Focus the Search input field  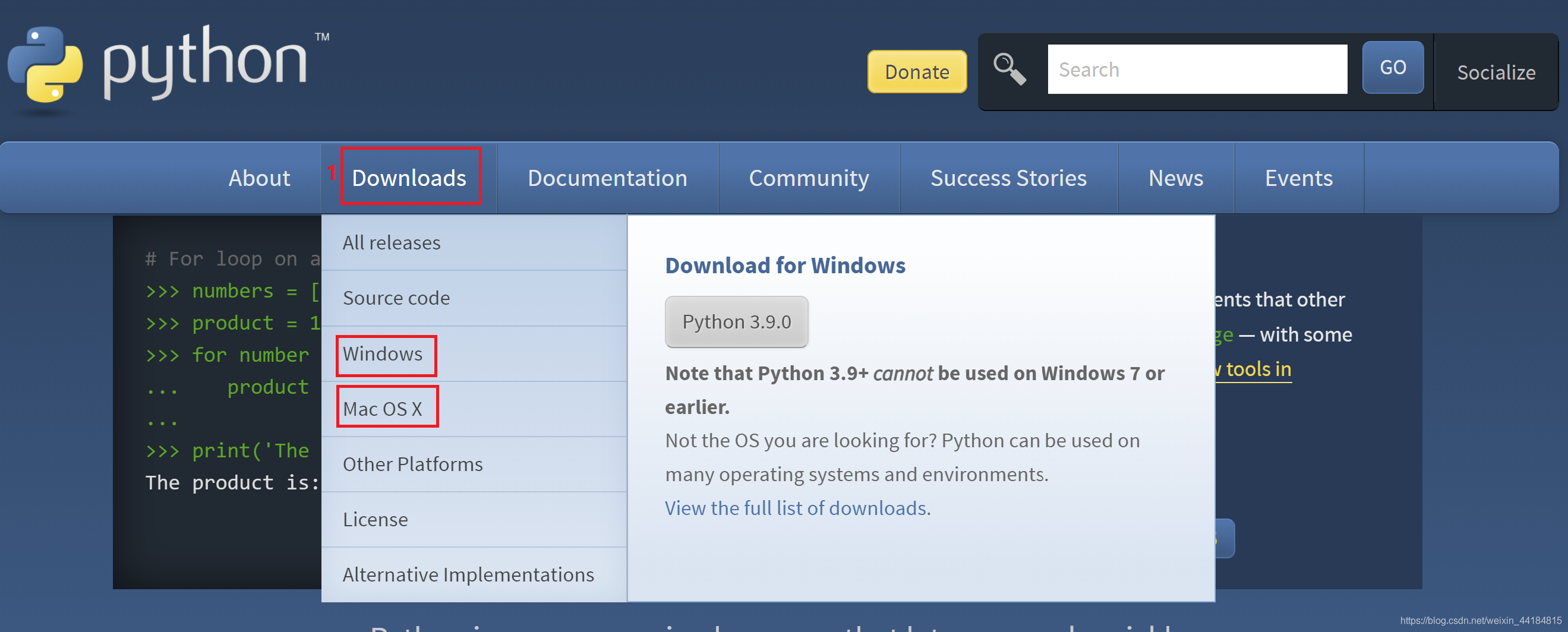click(1197, 69)
